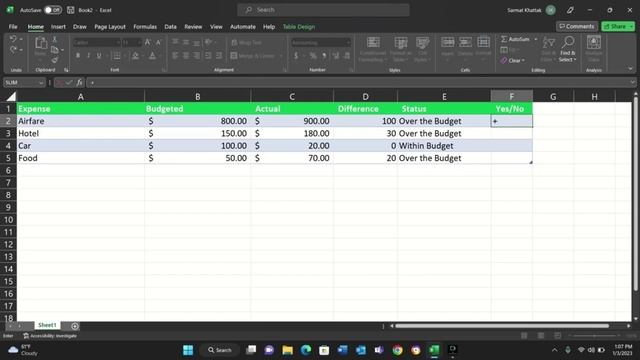
Task: Toggle Top Align
Action: coord(176,42)
